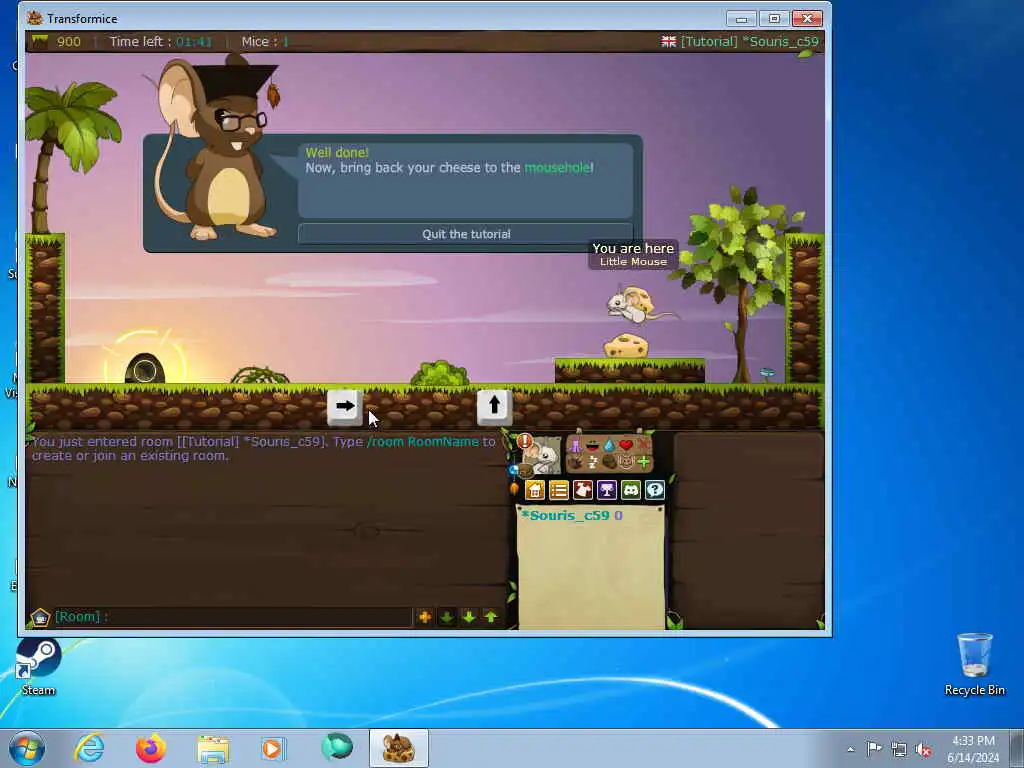Select the blue teardrop cry emote
The width and height of the screenshot is (1024, 768).
click(609, 445)
